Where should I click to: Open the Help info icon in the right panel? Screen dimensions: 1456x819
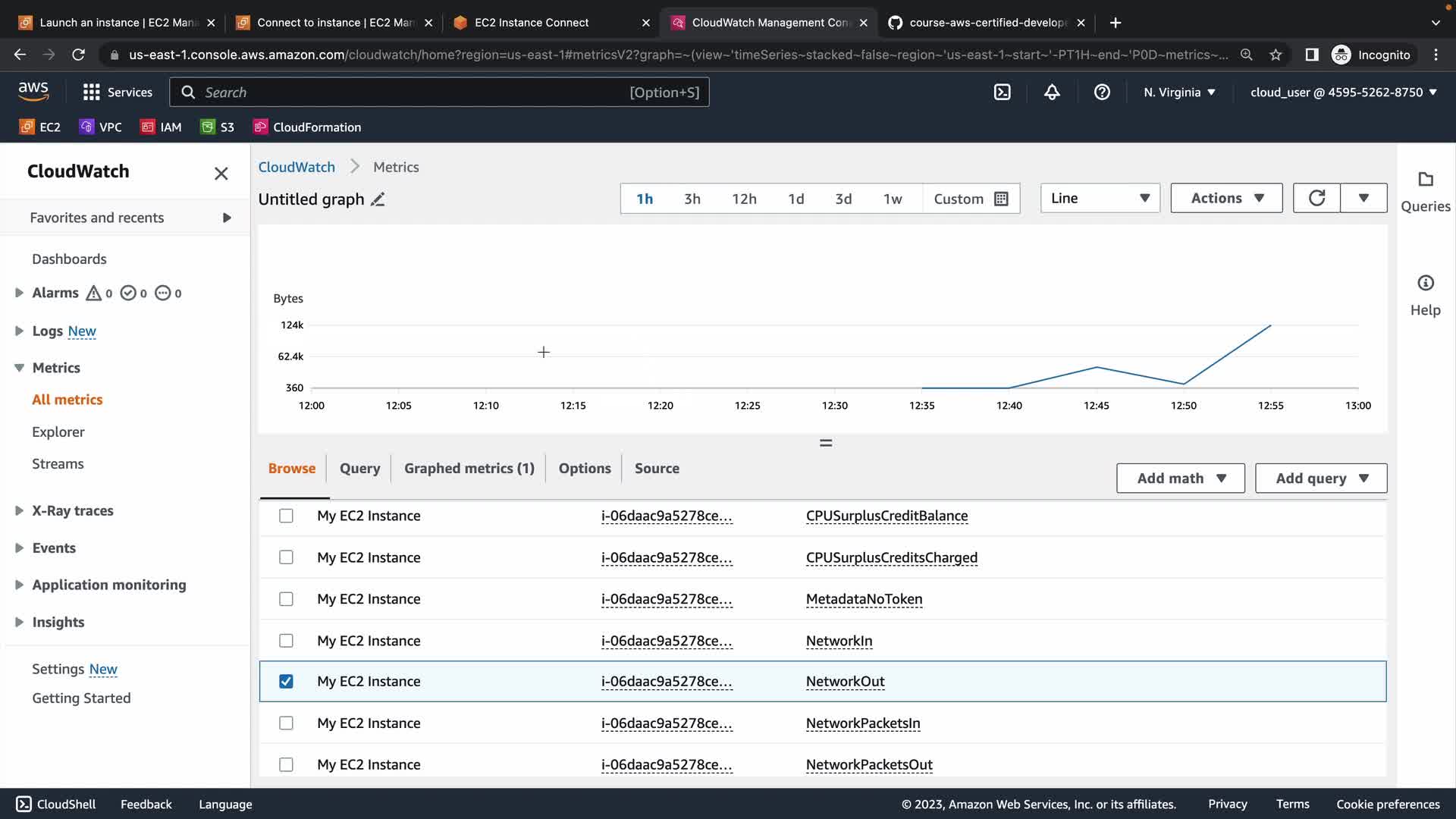pos(1425,284)
